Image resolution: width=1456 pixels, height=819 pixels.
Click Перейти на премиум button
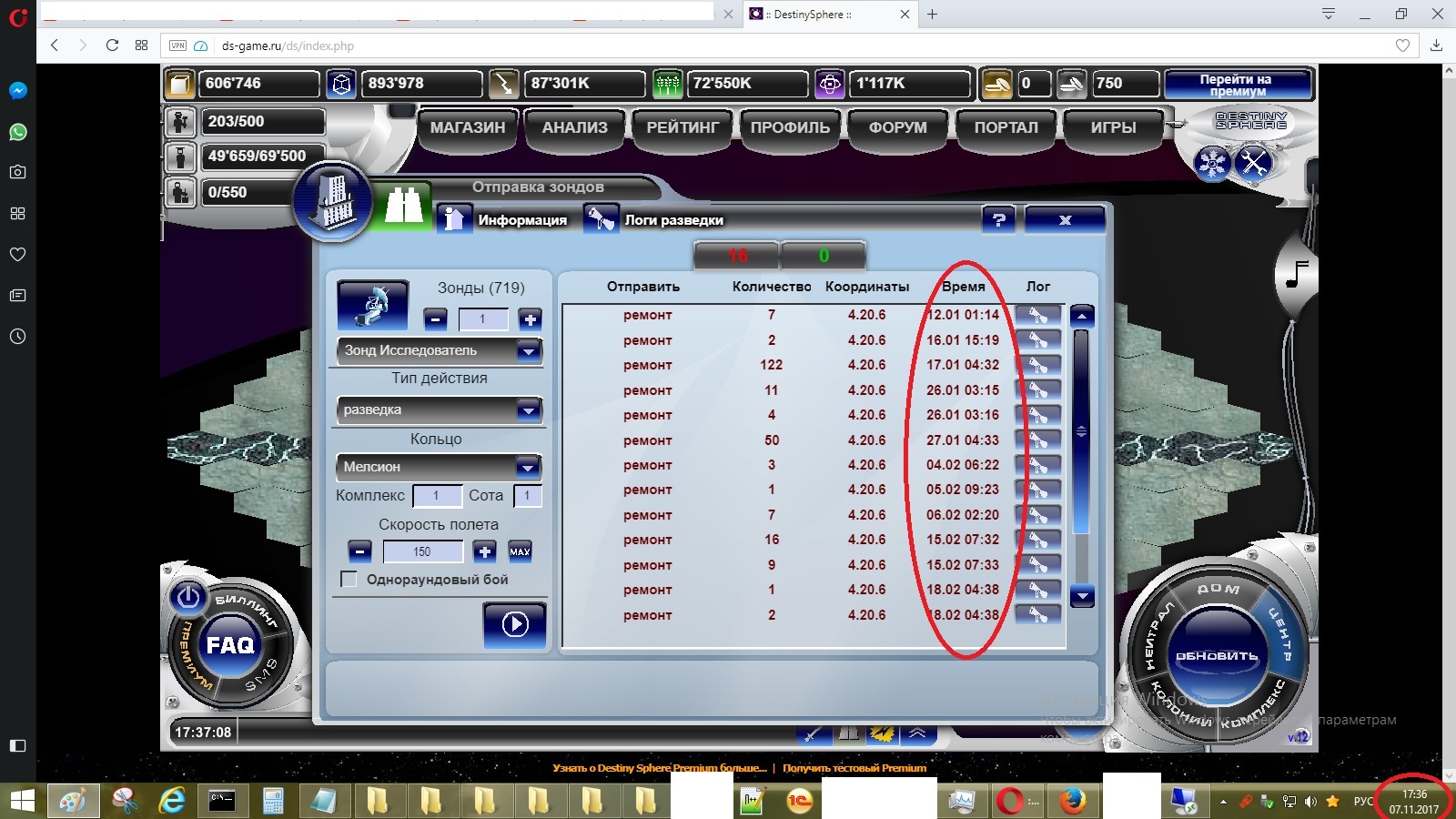(1237, 85)
